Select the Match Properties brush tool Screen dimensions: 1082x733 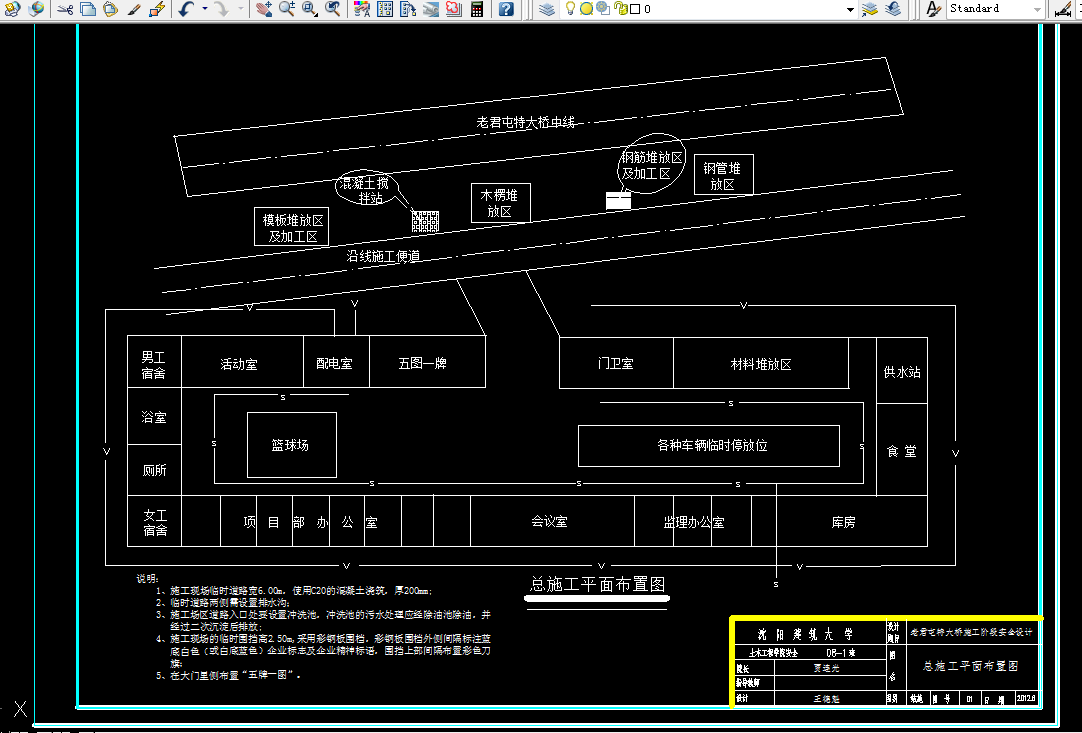point(133,10)
